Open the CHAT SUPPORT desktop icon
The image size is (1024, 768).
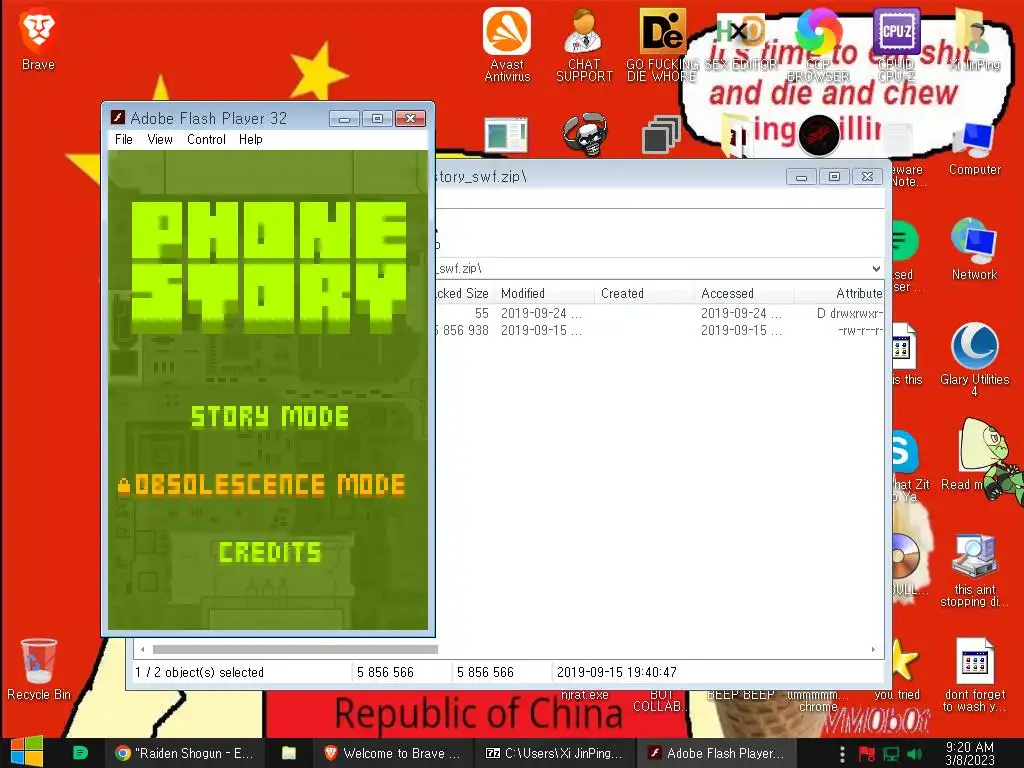(x=584, y=44)
